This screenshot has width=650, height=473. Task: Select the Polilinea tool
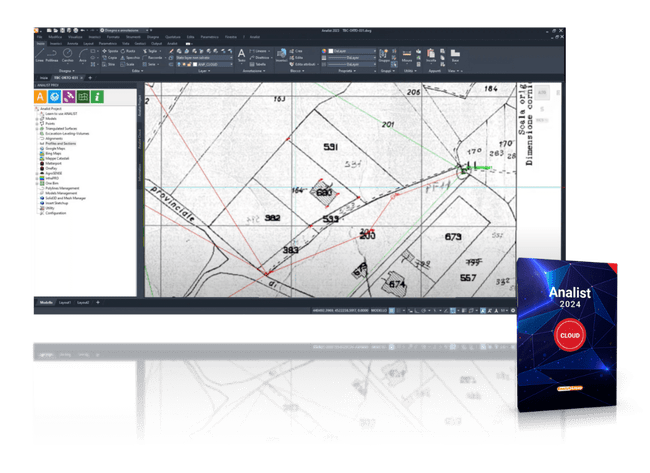pos(52,55)
